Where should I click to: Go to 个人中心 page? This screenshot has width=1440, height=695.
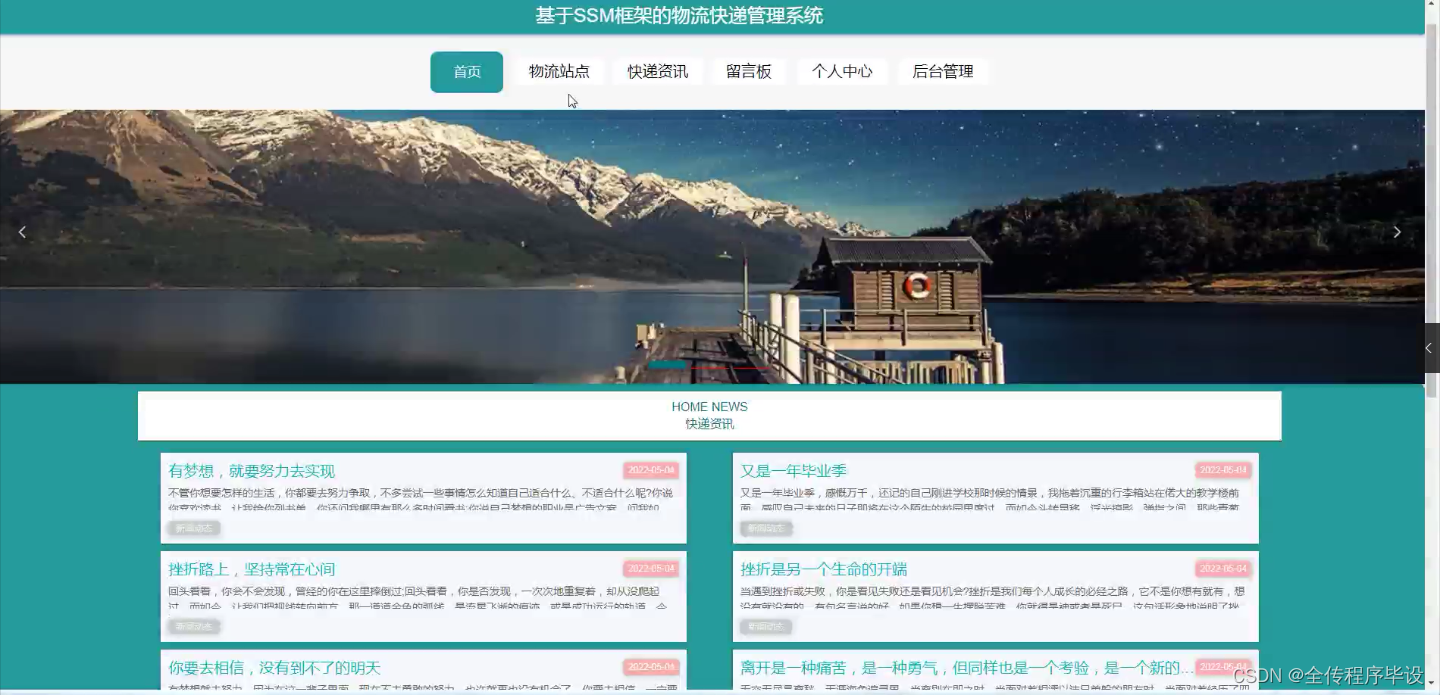(x=842, y=72)
